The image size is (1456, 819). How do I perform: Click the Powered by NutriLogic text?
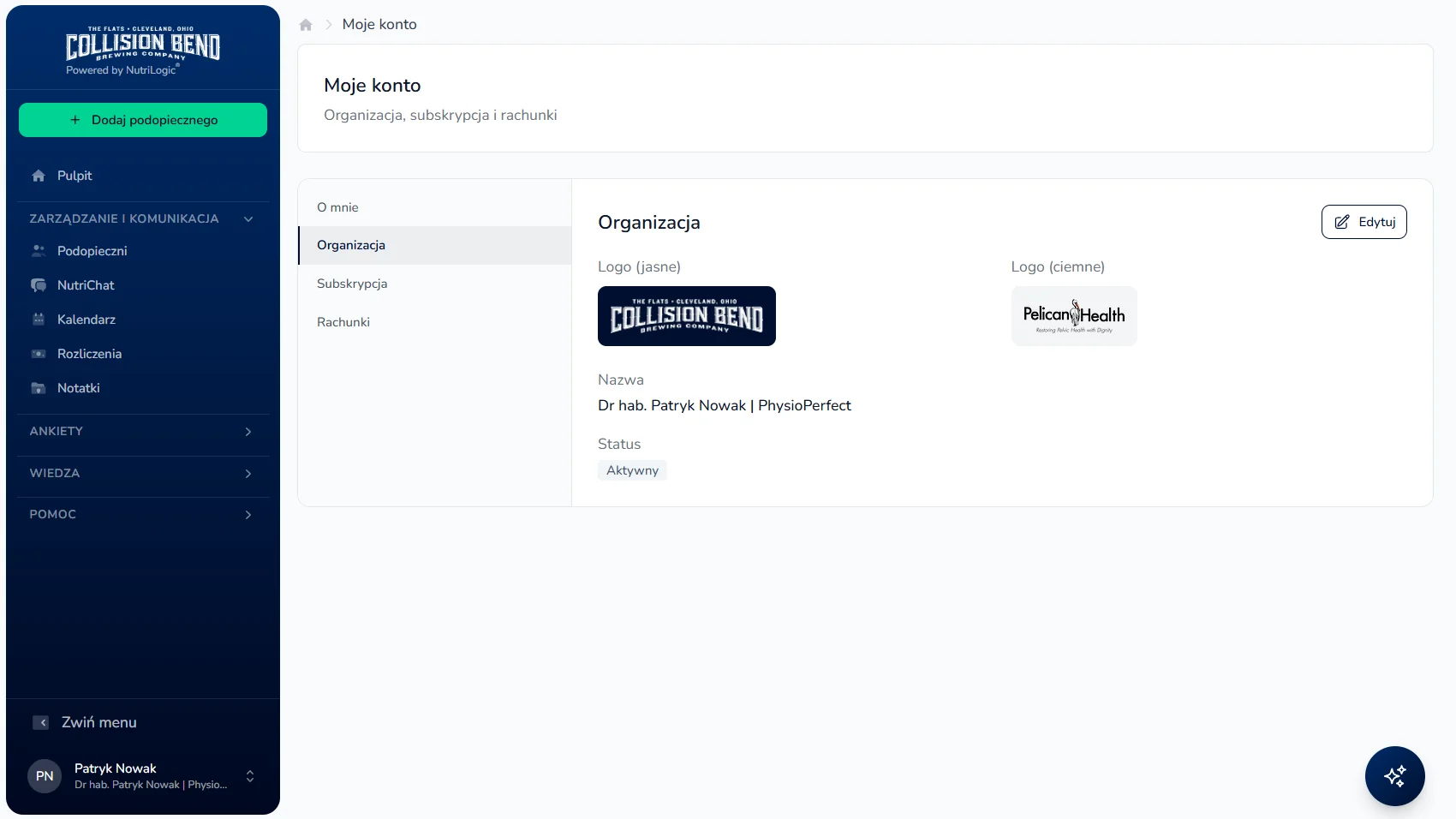(122, 70)
